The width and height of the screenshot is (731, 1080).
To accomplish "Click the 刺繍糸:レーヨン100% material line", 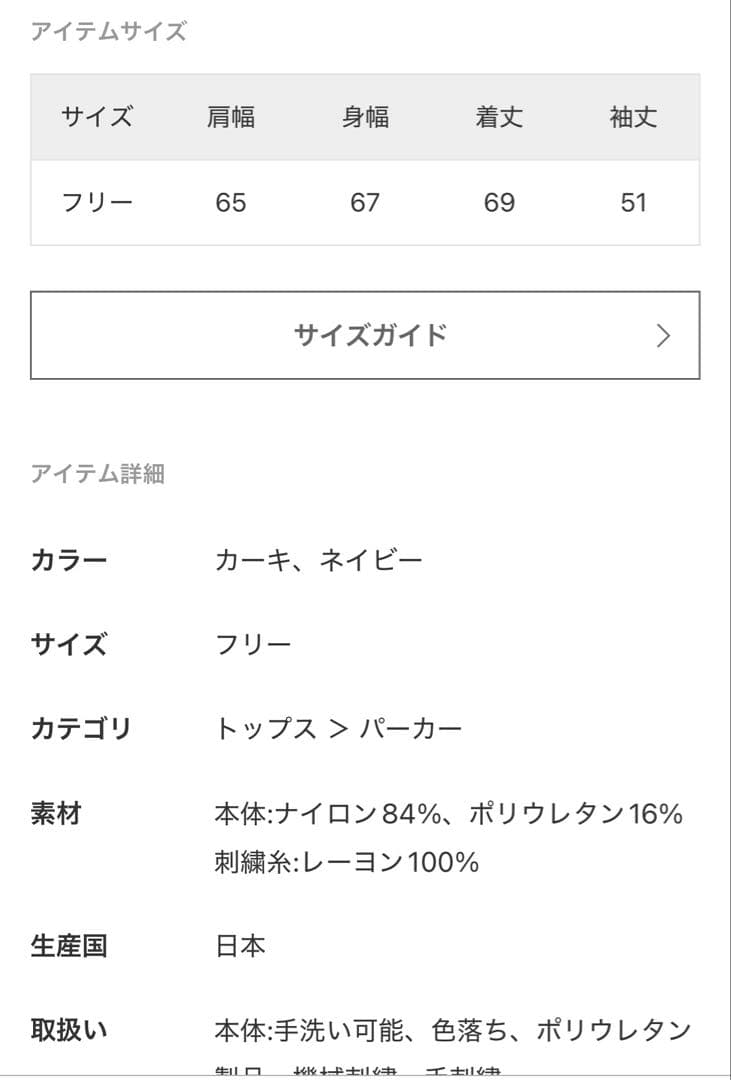I will [x=347, y=861].
